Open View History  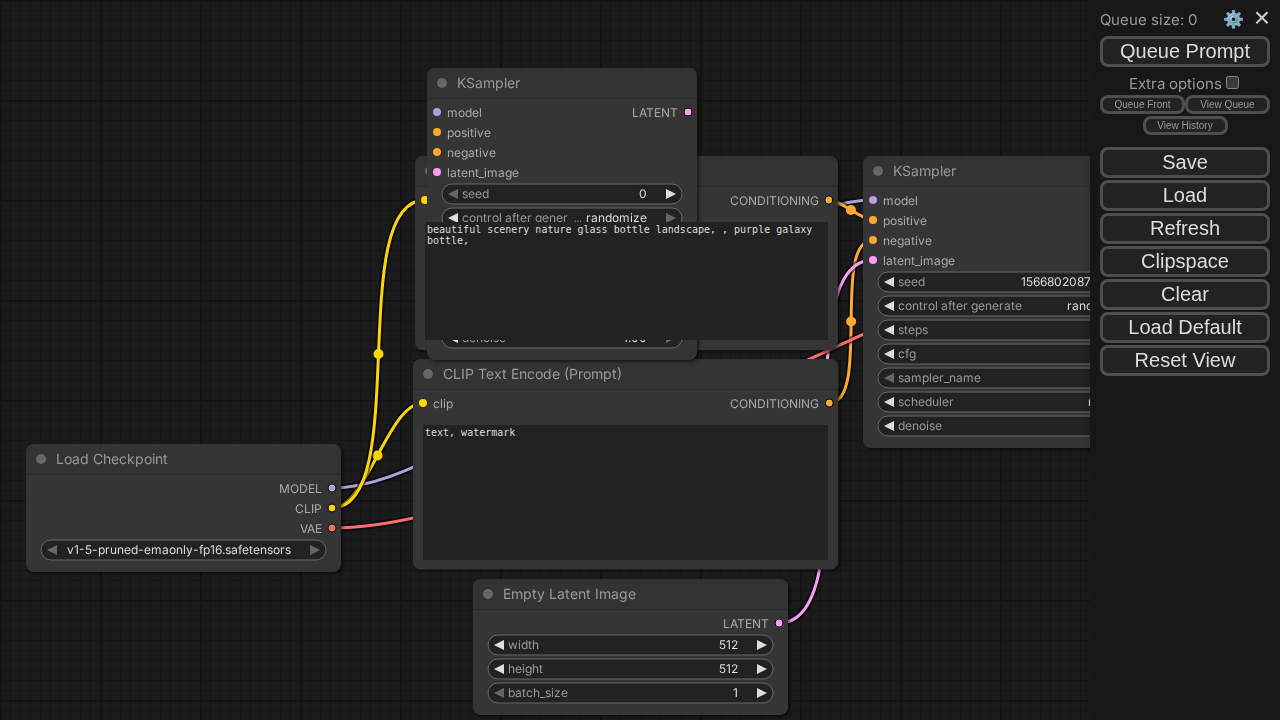(1184, 125)
